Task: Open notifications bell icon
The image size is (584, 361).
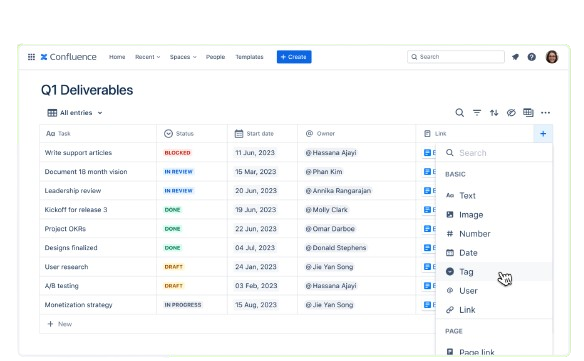Action: tap(515, 57)
